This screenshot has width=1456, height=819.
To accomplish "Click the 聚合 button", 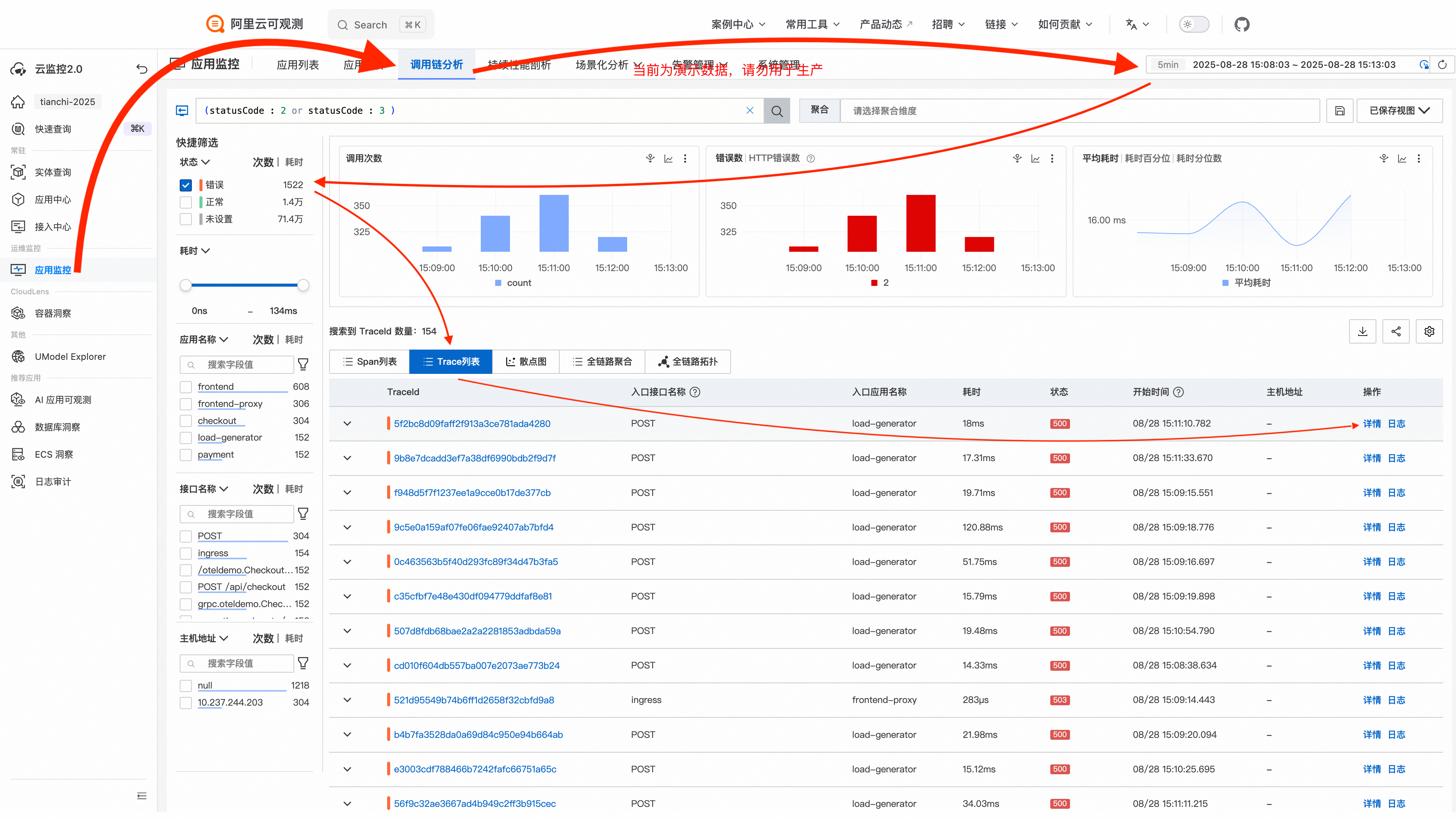I will (x=819, y=110).
